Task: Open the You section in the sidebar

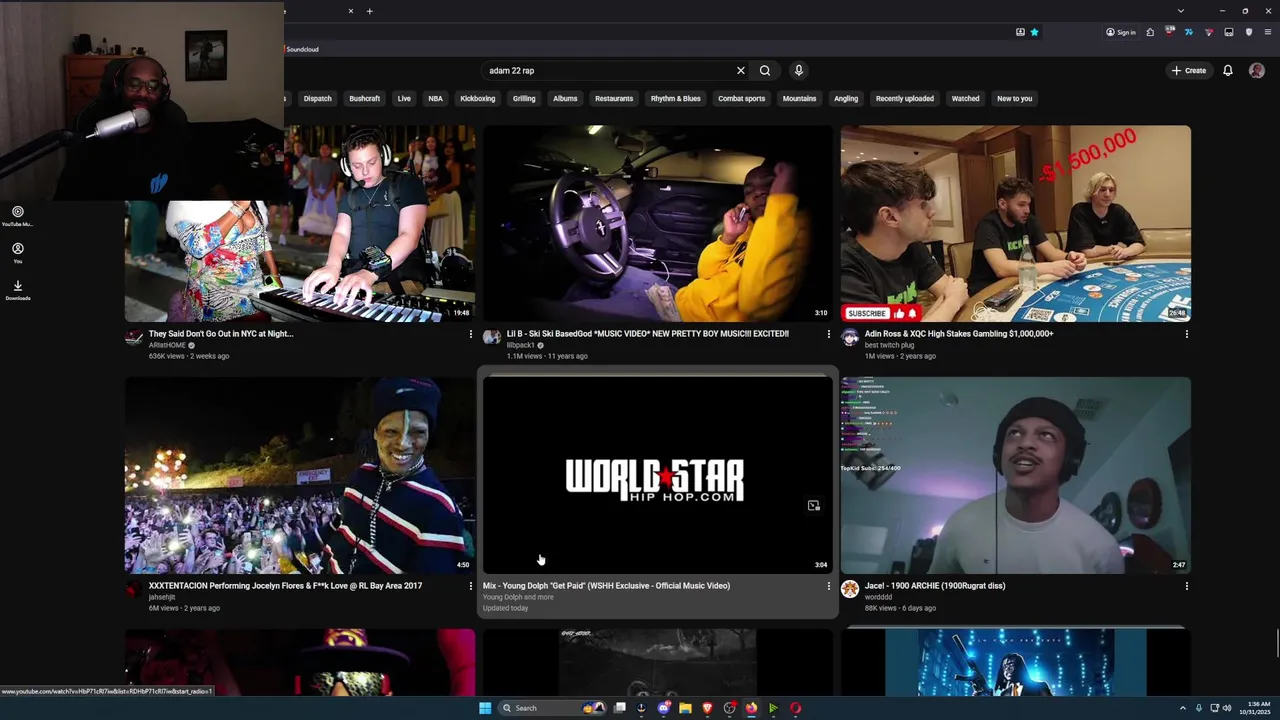Action: point(18,253)
